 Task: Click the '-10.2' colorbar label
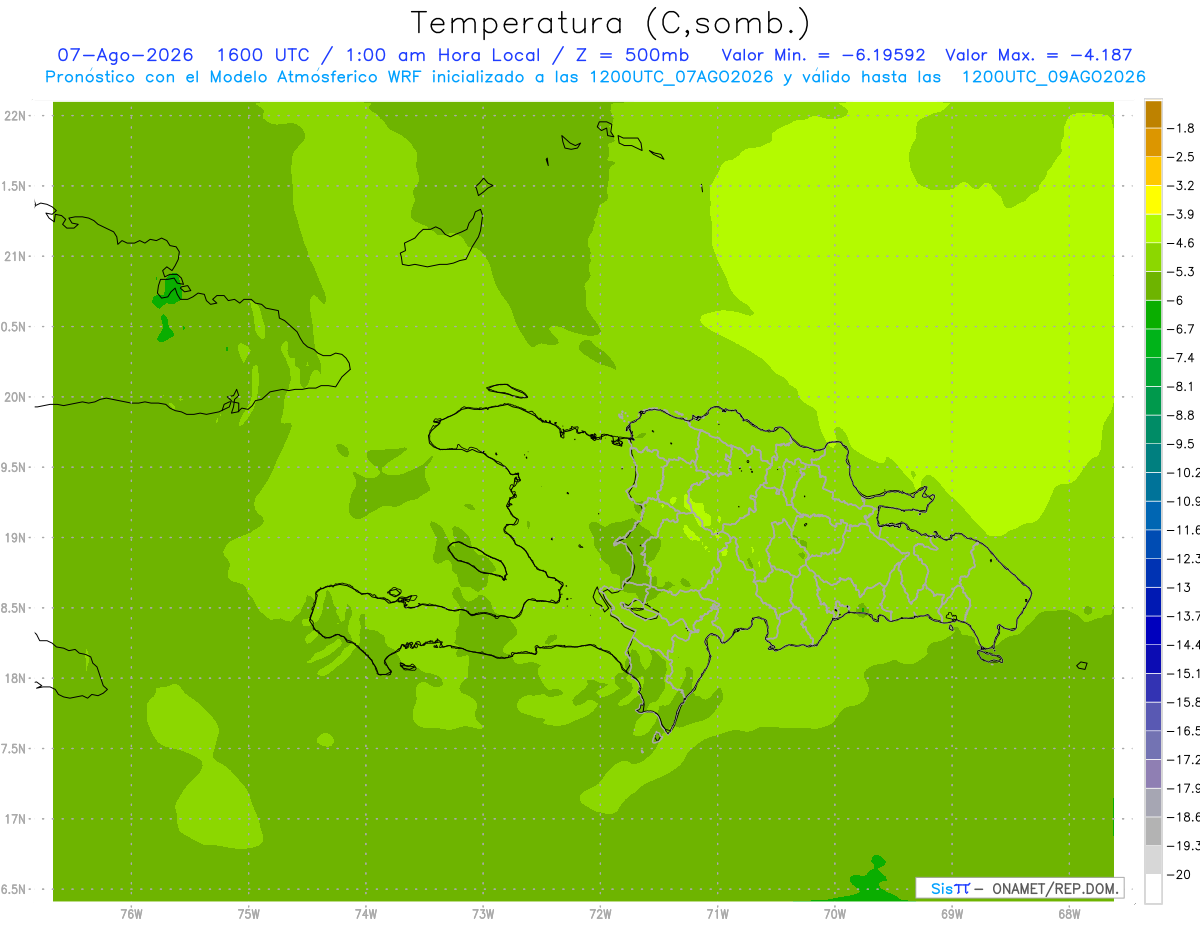coord(1184,473)
